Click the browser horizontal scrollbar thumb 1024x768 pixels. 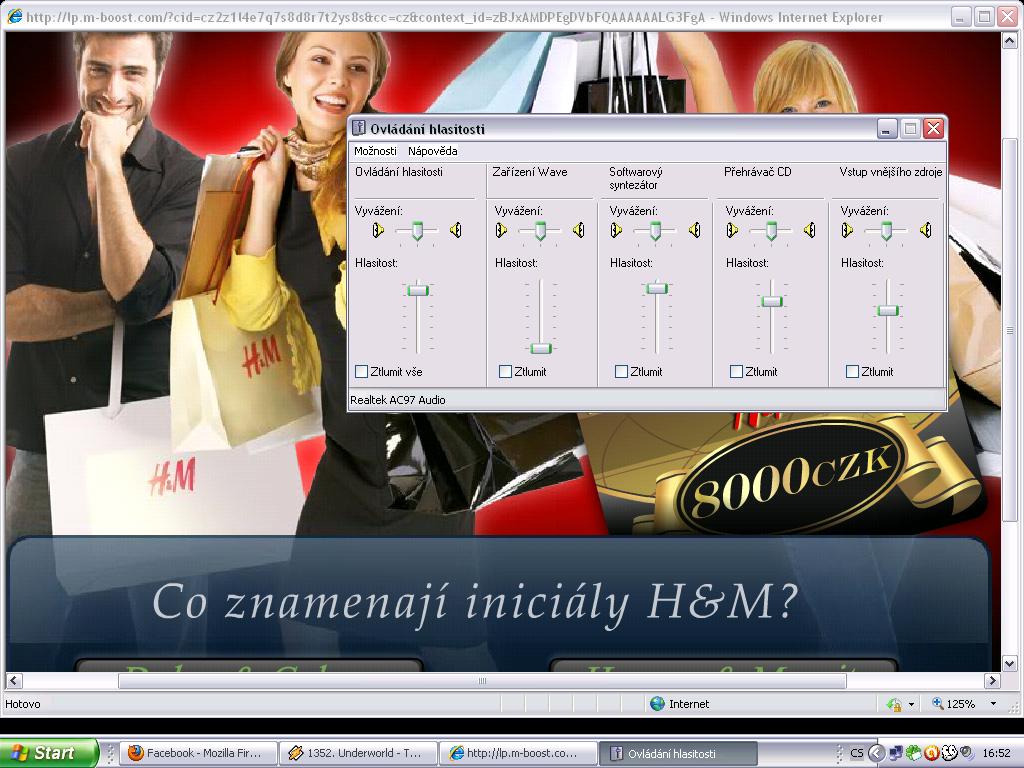(x=482, y=680)
